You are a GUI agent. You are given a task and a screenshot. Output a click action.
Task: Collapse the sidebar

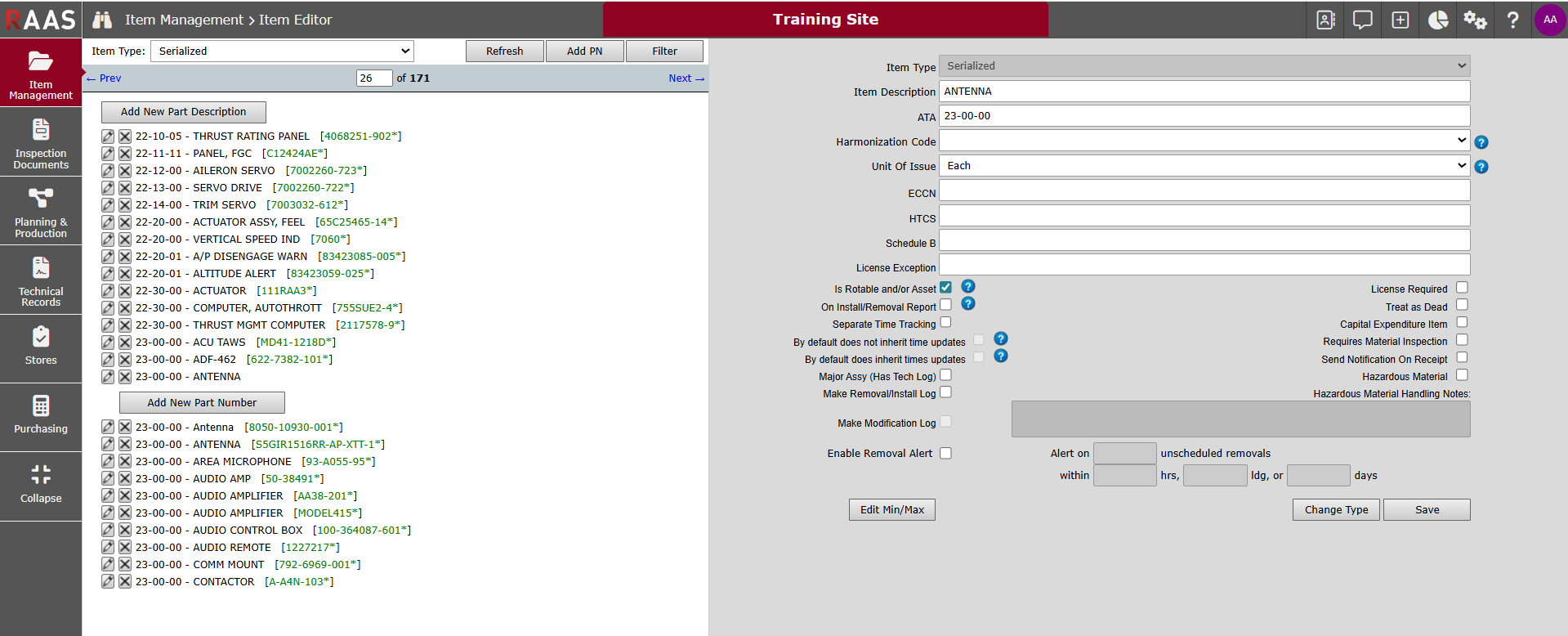[41, 486]
